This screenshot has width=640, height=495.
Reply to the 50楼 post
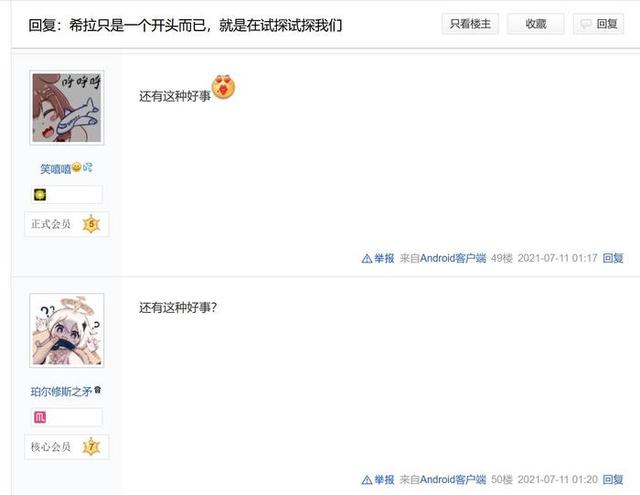click(613, 479)
